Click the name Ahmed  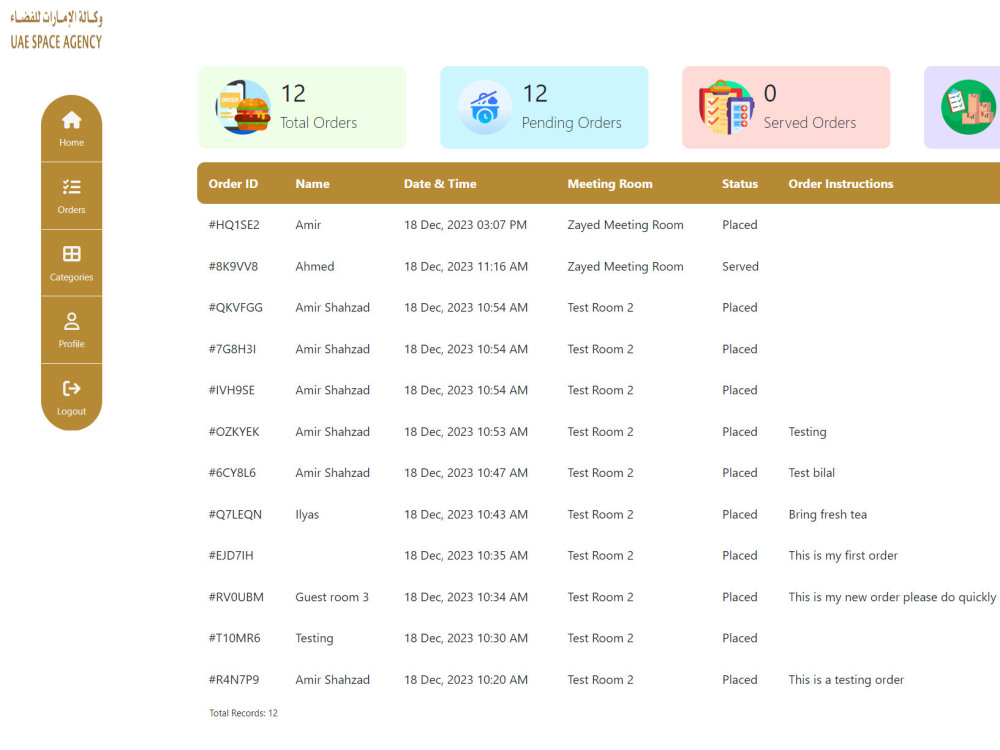(x=314, y=267)
